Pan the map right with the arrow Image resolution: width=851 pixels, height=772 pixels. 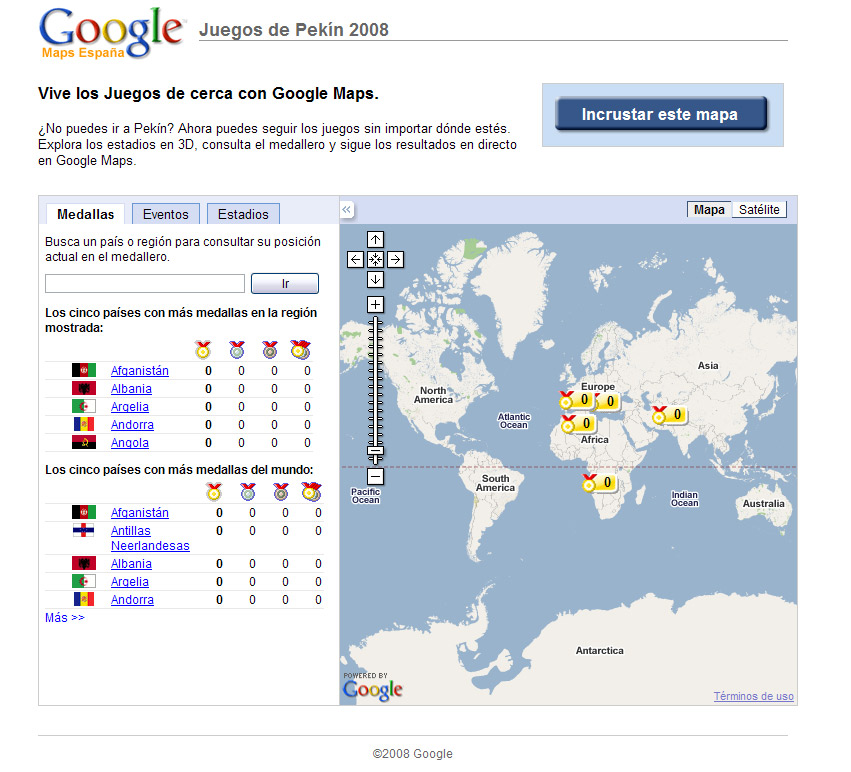pyautogui.click(x=395, y=260)
